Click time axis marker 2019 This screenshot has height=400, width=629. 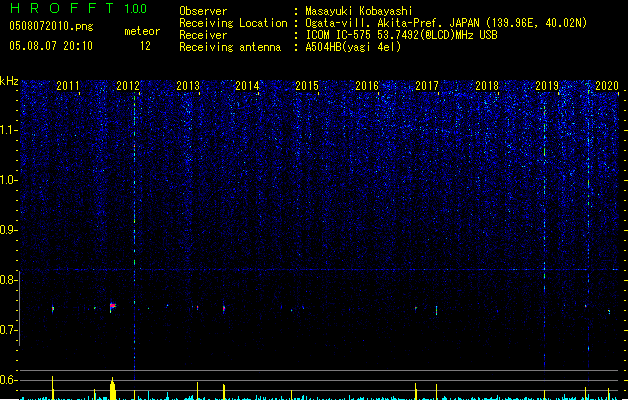(547, 86)
